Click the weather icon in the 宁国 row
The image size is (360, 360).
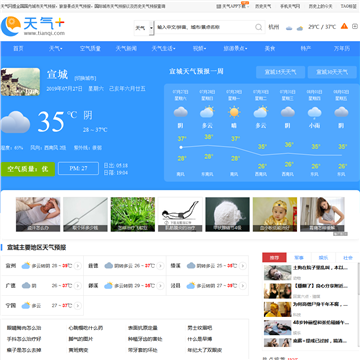[26, 306]
